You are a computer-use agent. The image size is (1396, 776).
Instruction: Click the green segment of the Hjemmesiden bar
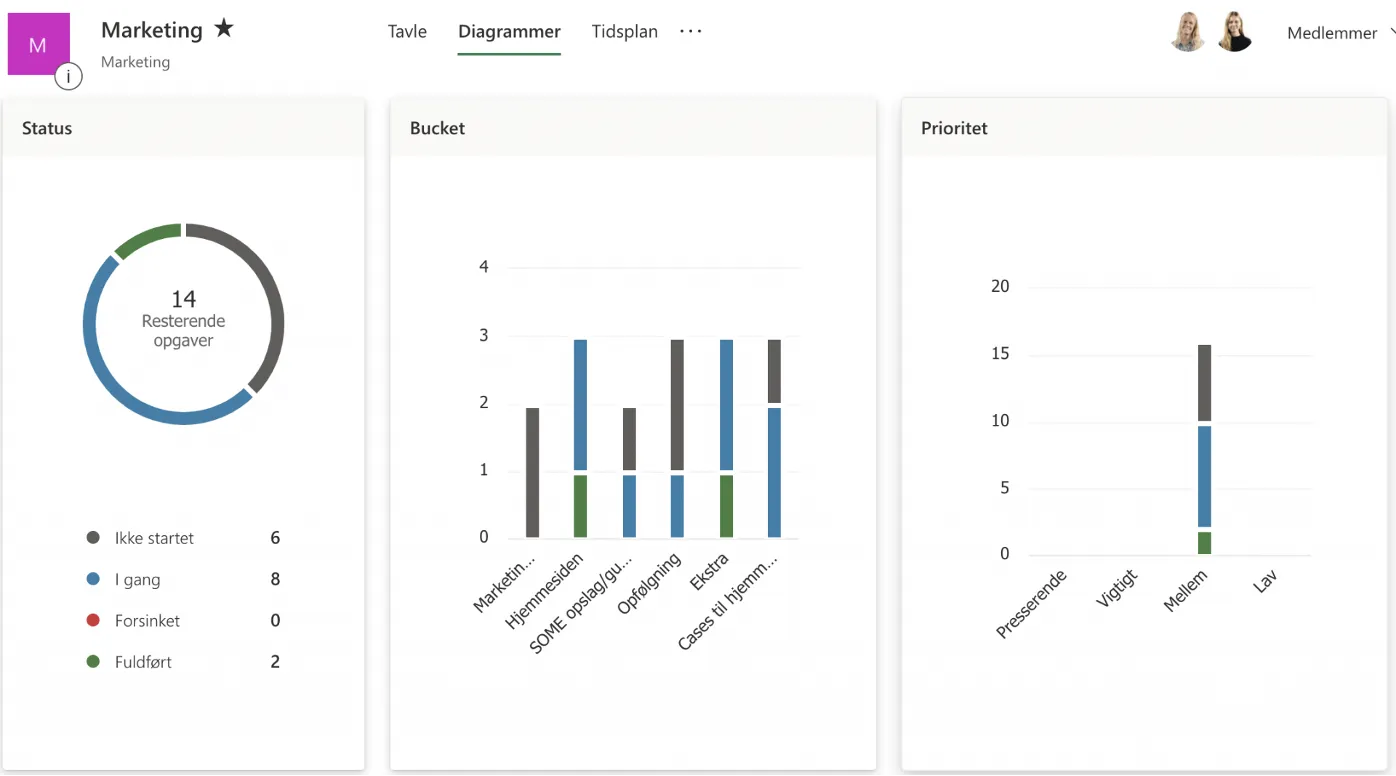click(580, 506)
